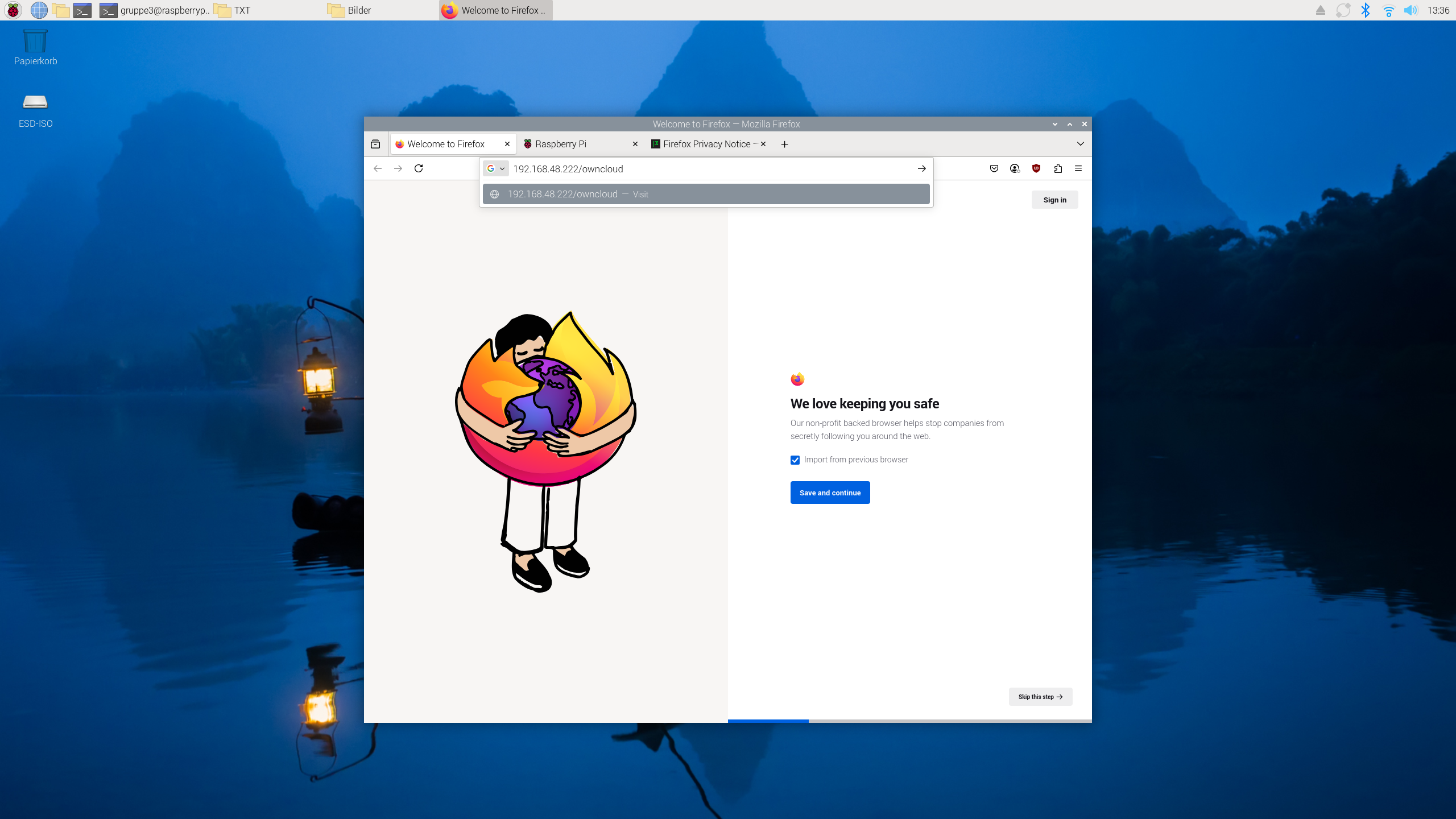Open the Raspberry Pi start menu
The image size is (1456, 819).
pos(13,10)
